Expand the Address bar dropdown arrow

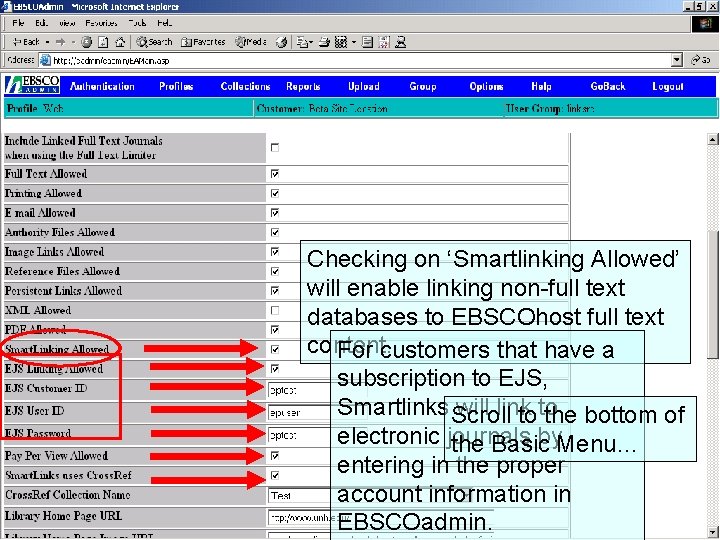pos(677,60)
